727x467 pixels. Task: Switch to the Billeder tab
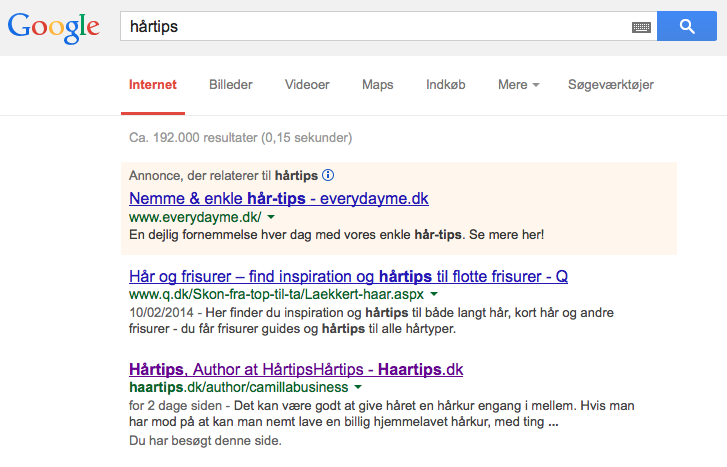[x=230, y=85]
